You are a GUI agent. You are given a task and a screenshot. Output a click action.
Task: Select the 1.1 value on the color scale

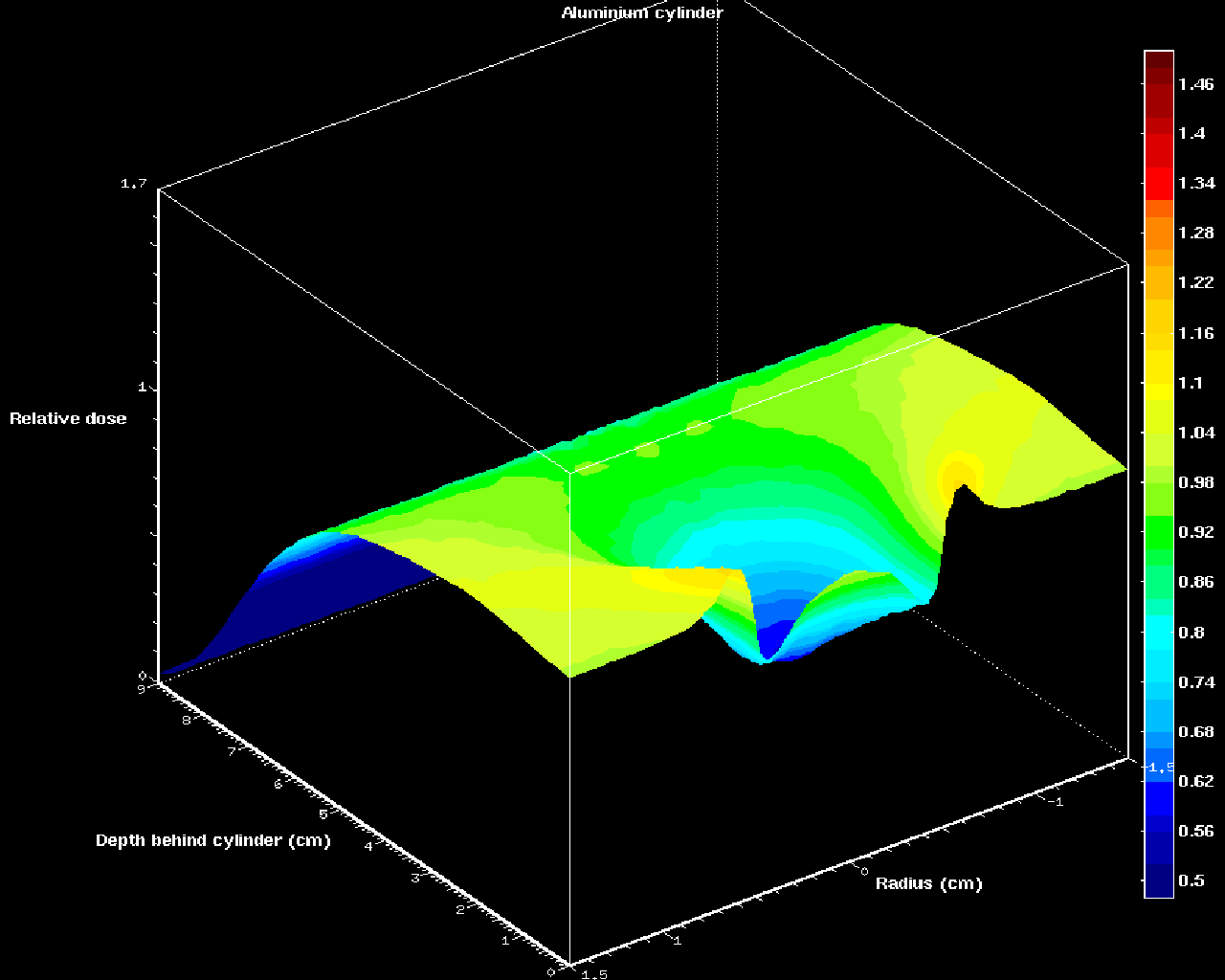point(1191,383)
